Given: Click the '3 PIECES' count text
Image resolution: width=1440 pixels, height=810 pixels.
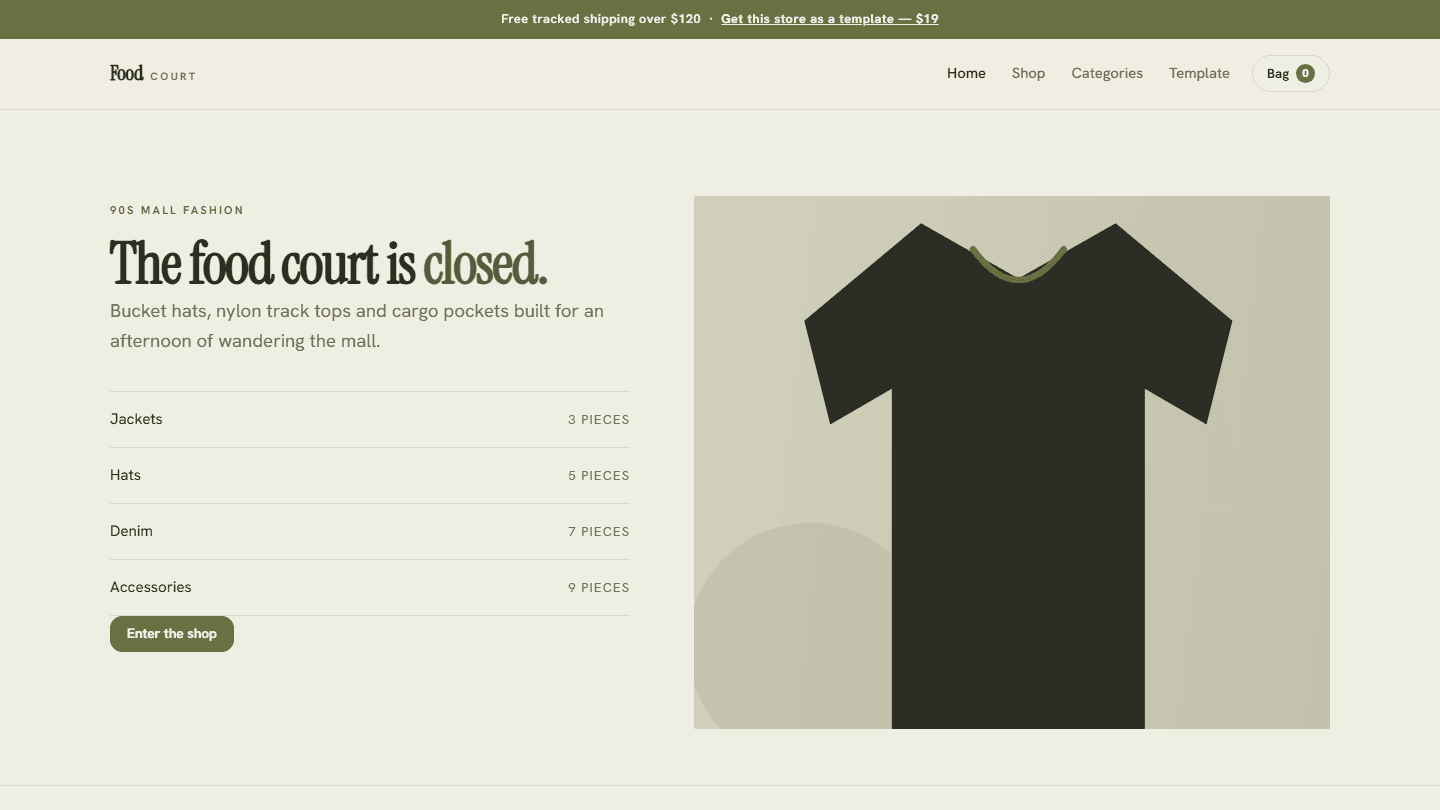Looking at the screenshot, I should point(599,420).
